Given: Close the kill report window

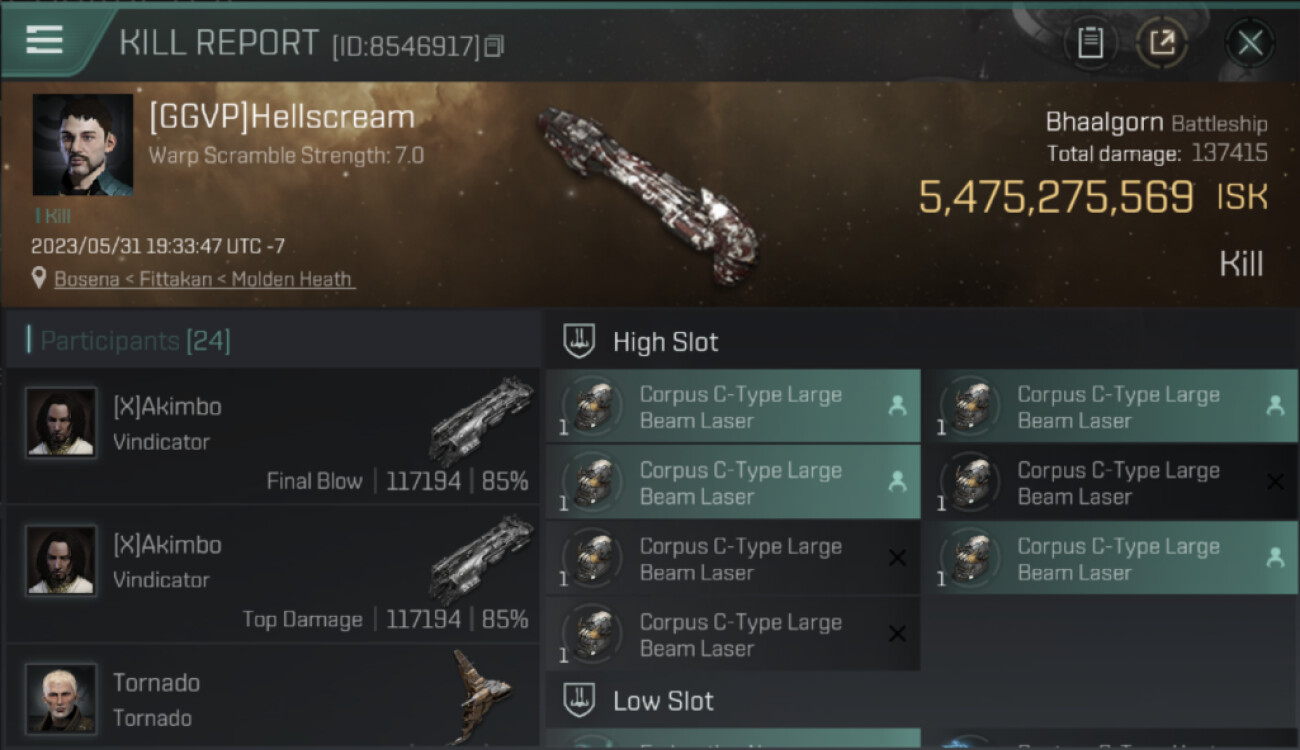Looking at the screenshot, I should 1250,42.
